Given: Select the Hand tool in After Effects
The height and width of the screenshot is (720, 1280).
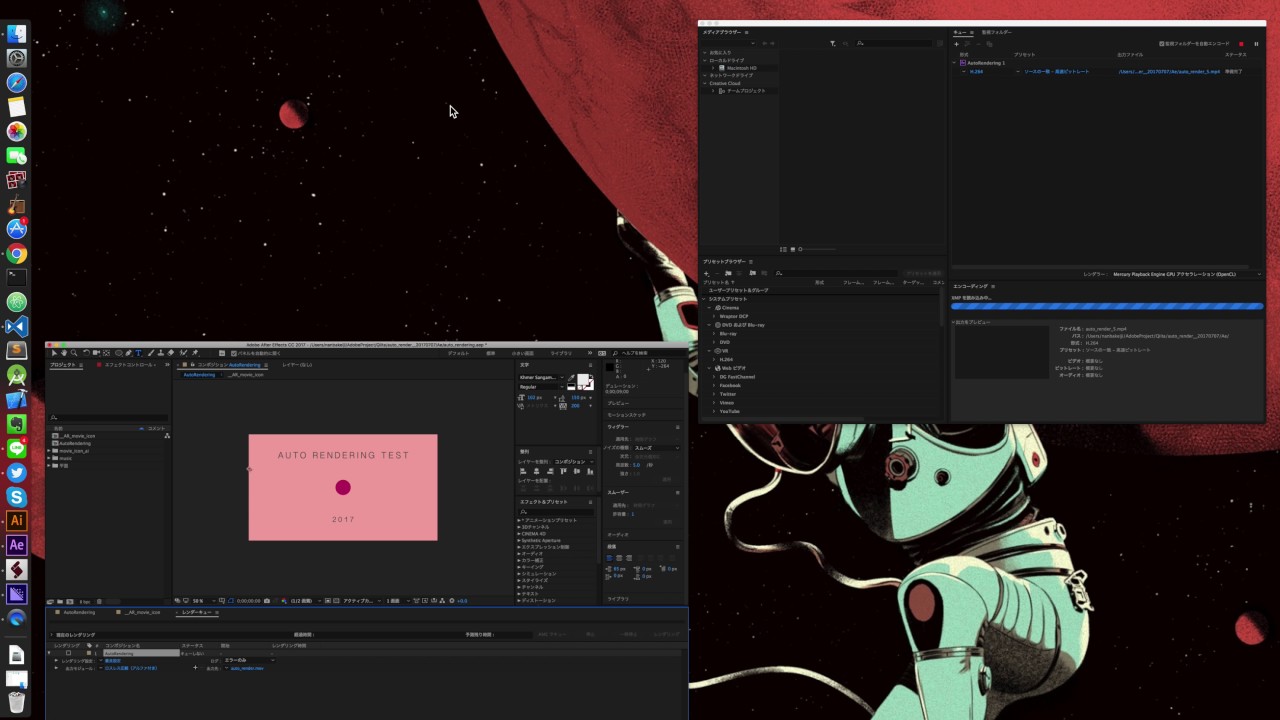Looking at the screenshot, I should [64, 353].
